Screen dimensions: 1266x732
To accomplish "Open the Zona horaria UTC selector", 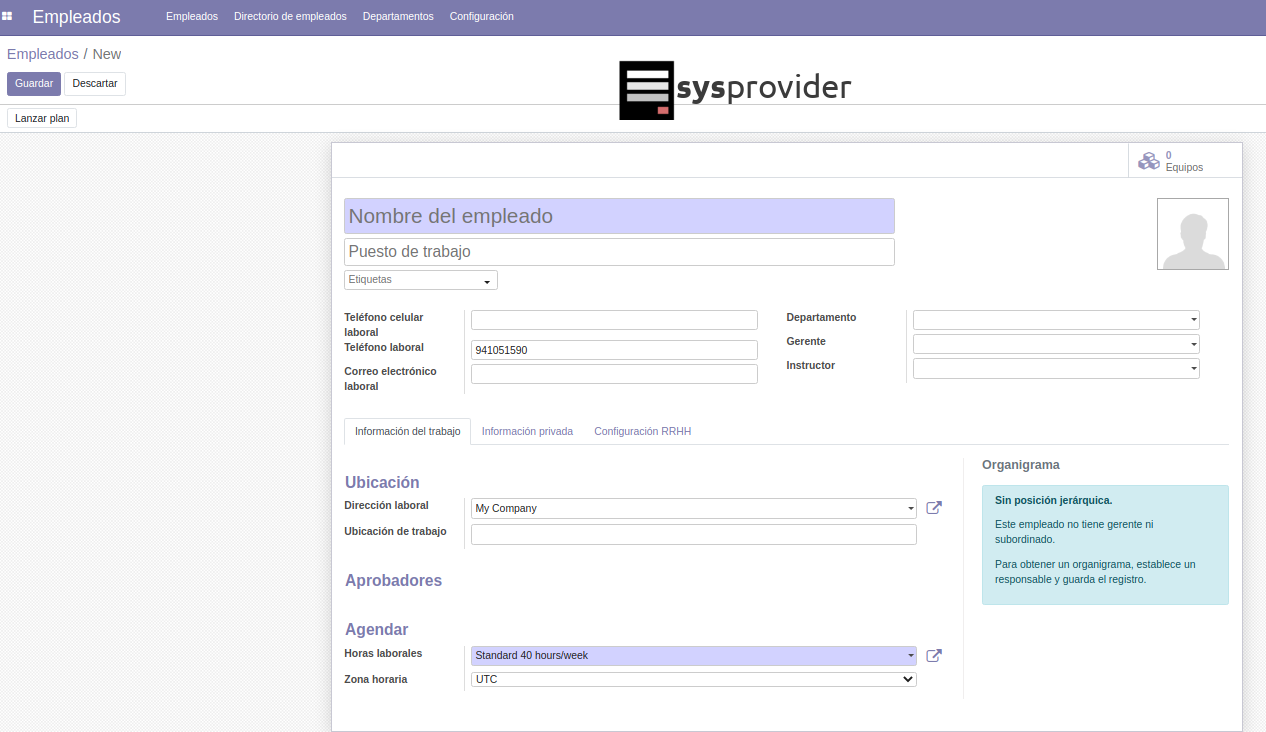I will pyautogui.click(x=693, y=680).
